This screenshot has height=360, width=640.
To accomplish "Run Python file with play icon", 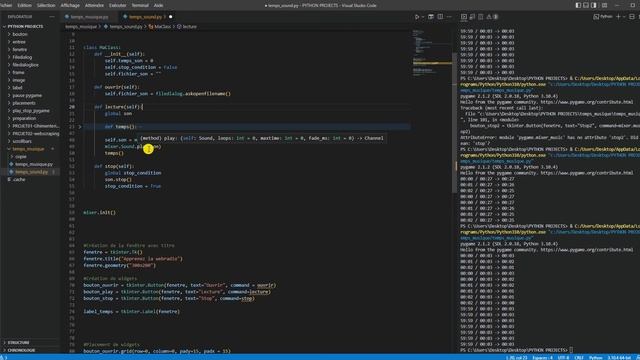I will pyautogui.click(x=417, y=17).
